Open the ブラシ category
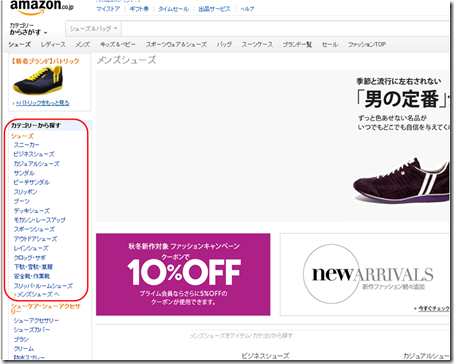 21,339
